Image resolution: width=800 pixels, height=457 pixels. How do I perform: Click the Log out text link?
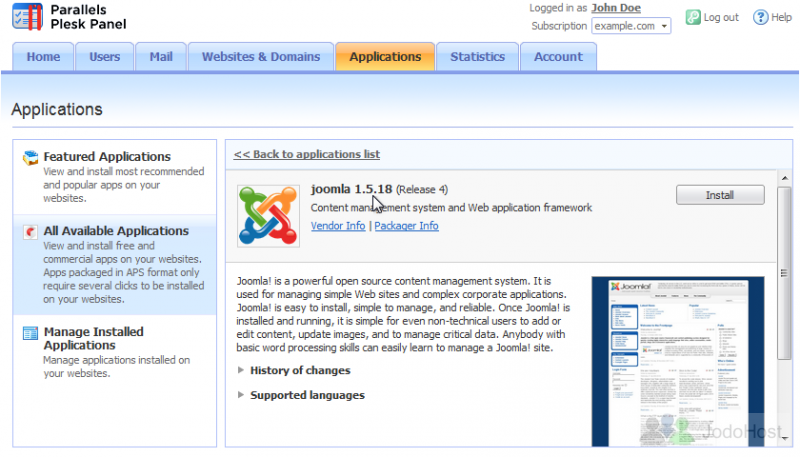(721, 17)
